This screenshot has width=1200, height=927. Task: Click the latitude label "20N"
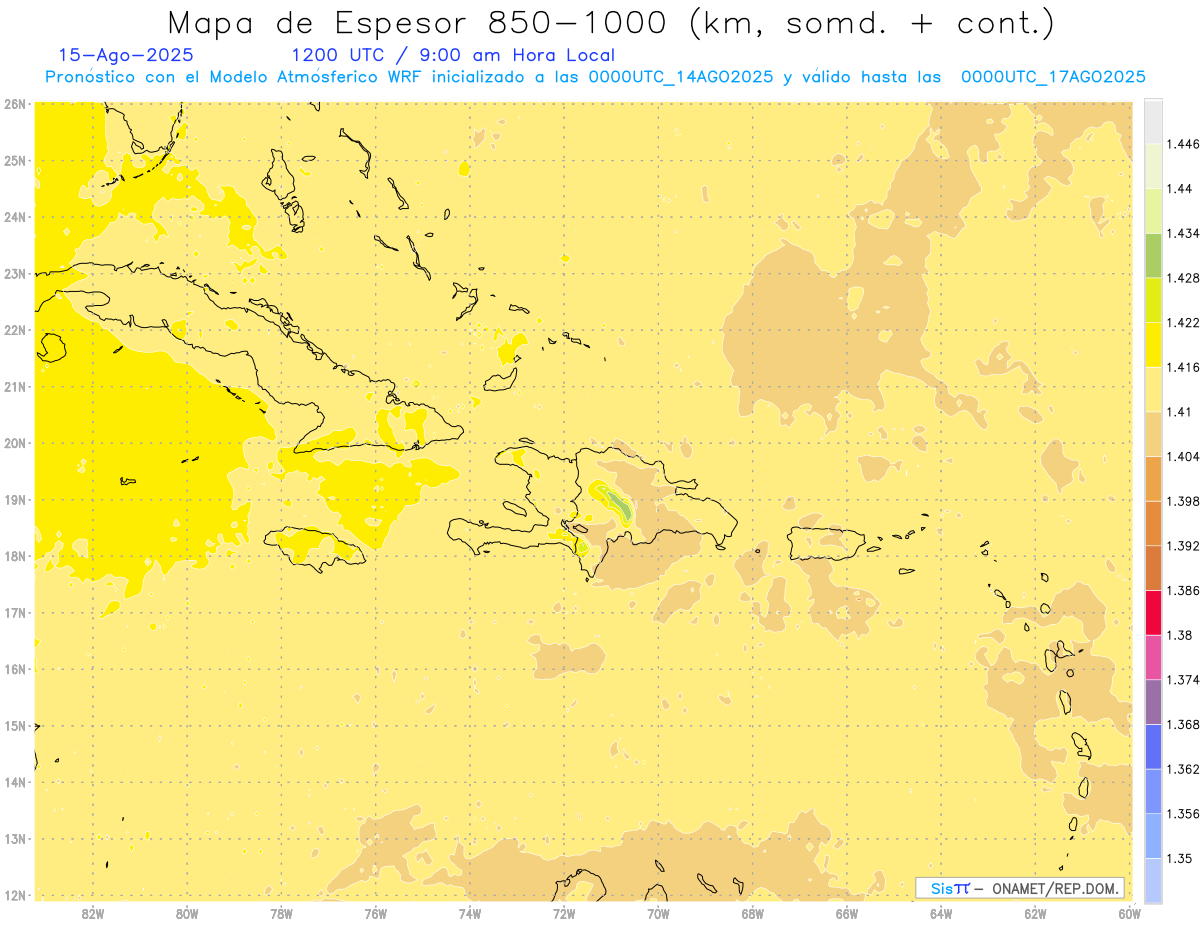tap(15, 443)
